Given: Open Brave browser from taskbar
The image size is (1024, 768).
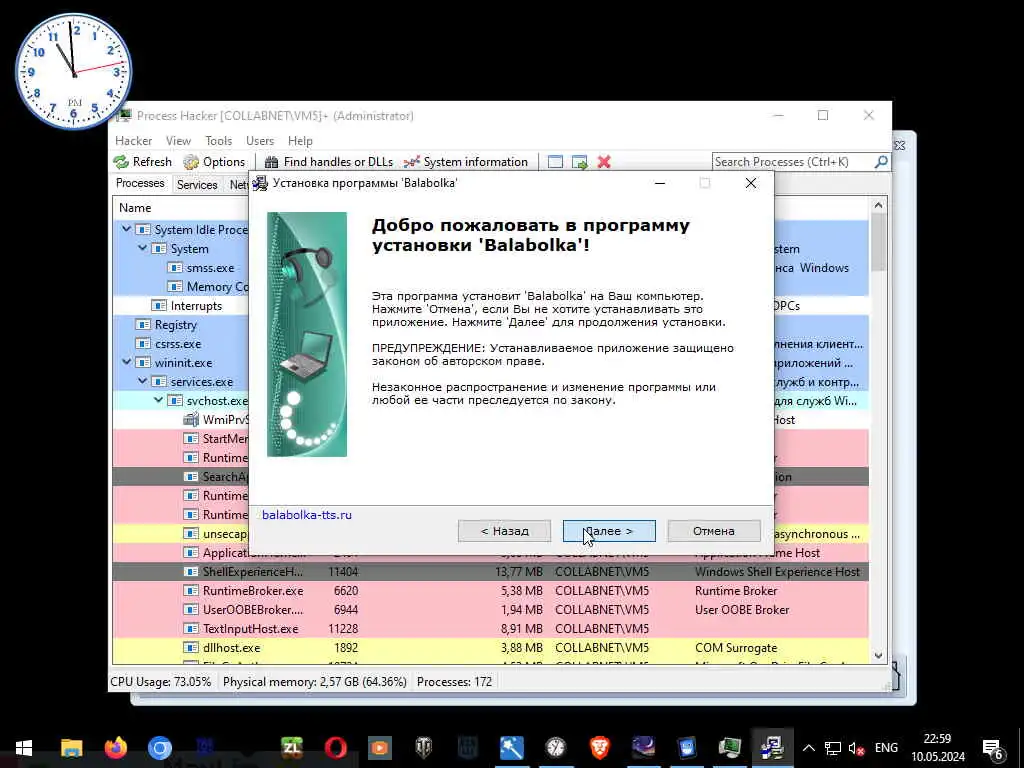Looking at the screenshot, I should 600,748.
